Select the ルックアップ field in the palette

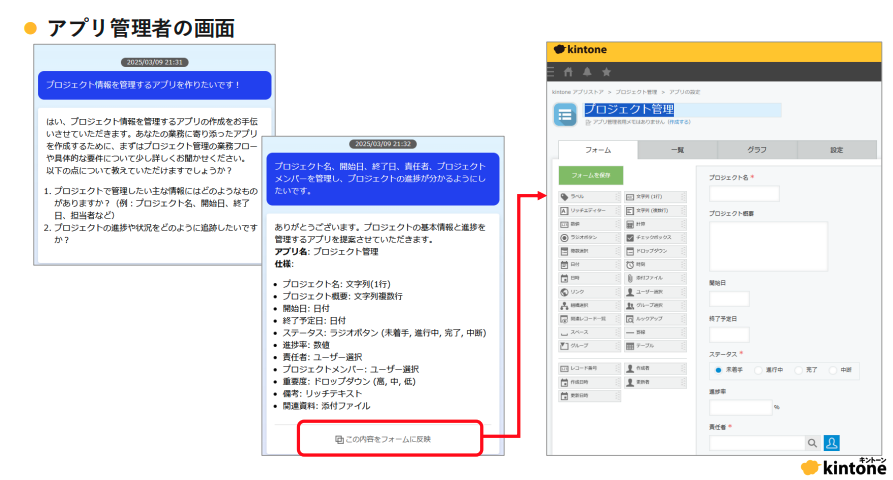(x=656, y=319)
